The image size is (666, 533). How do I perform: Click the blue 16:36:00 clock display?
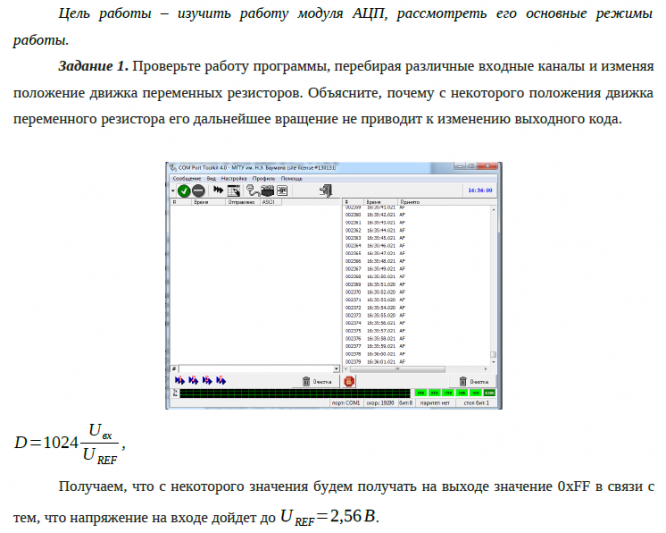pos(480,190)
